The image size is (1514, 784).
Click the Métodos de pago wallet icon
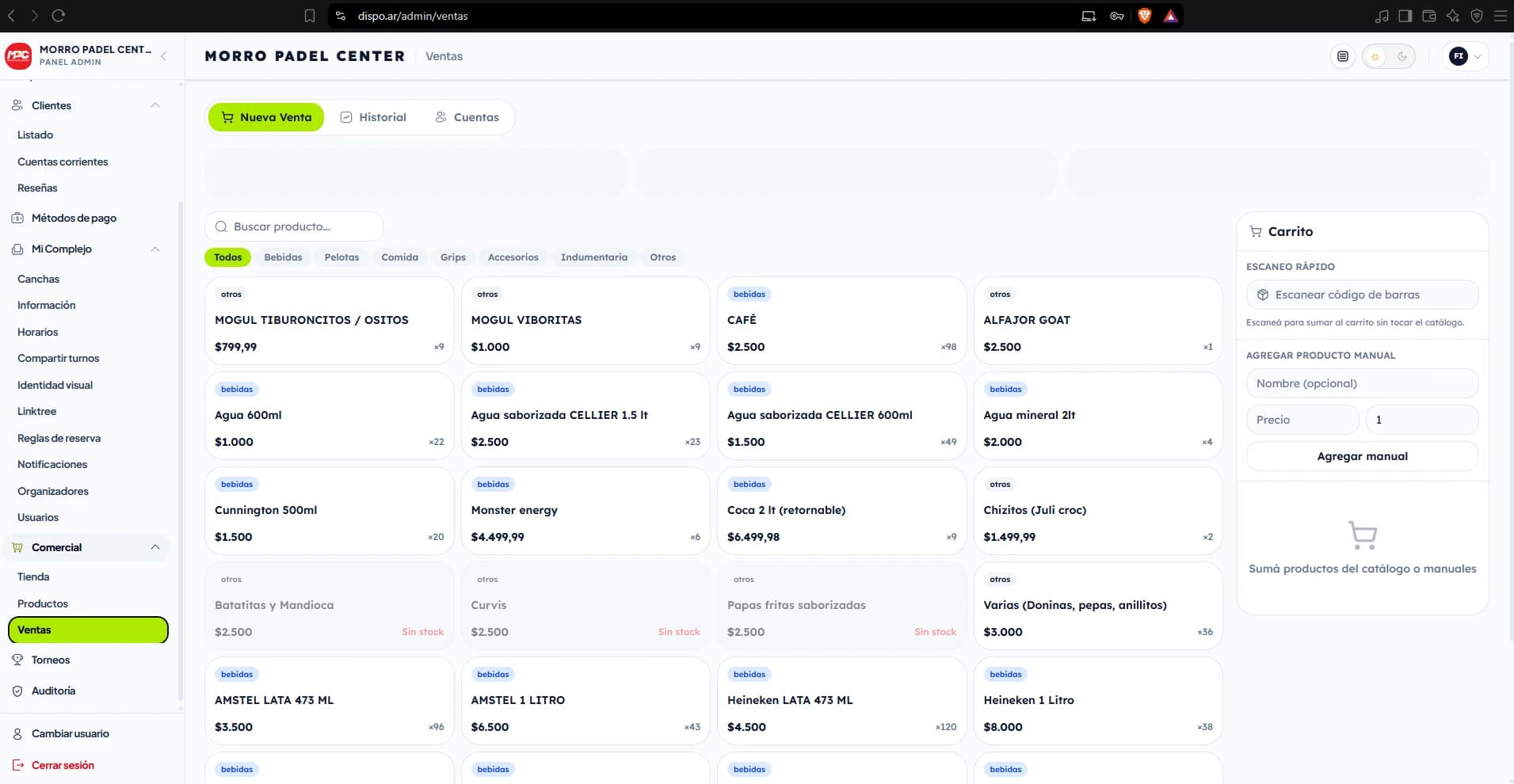pos(17,218)
